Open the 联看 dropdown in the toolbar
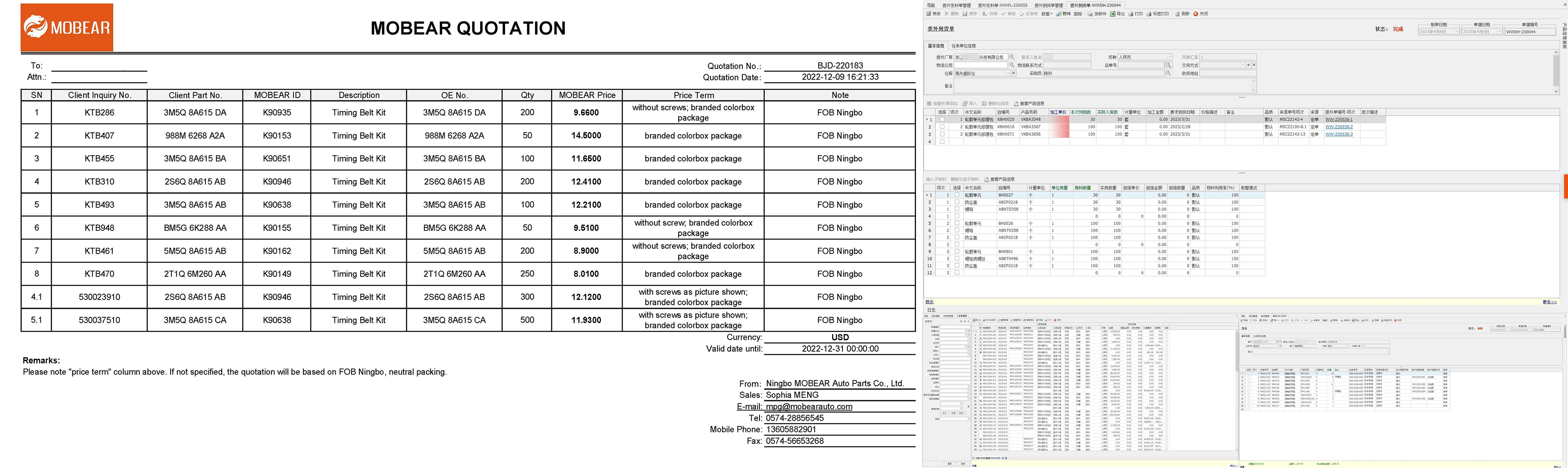Image resolution: width=1568 pixels, height=468 pixels. click(x=1046, y=14)
